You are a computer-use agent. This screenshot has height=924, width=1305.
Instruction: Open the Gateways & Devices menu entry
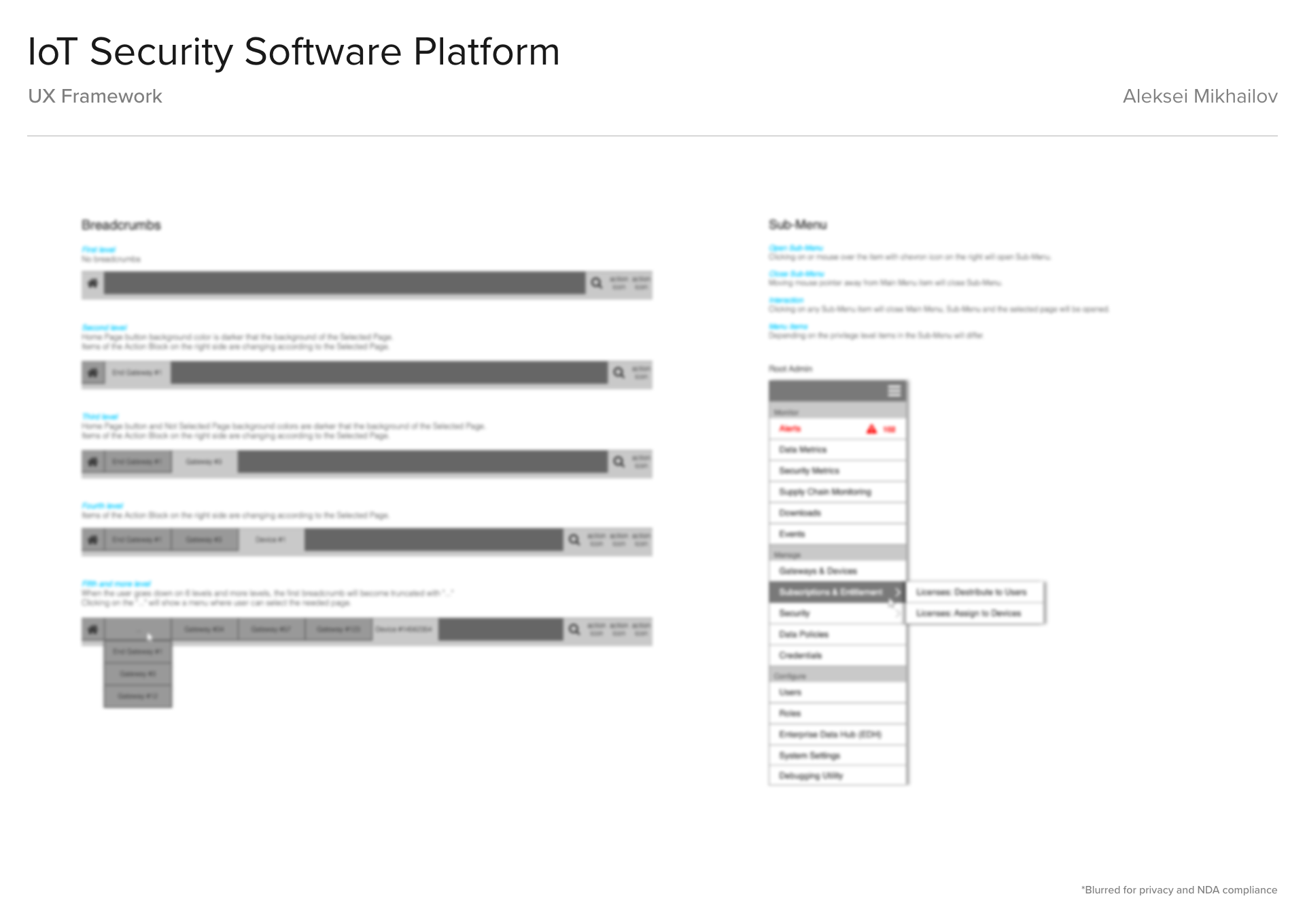818,571
